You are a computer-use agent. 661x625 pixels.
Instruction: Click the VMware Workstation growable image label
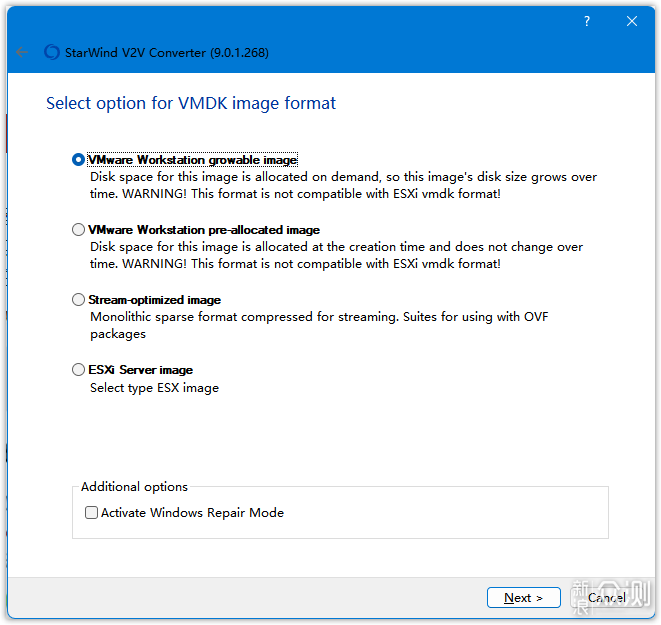coord(193,160)
